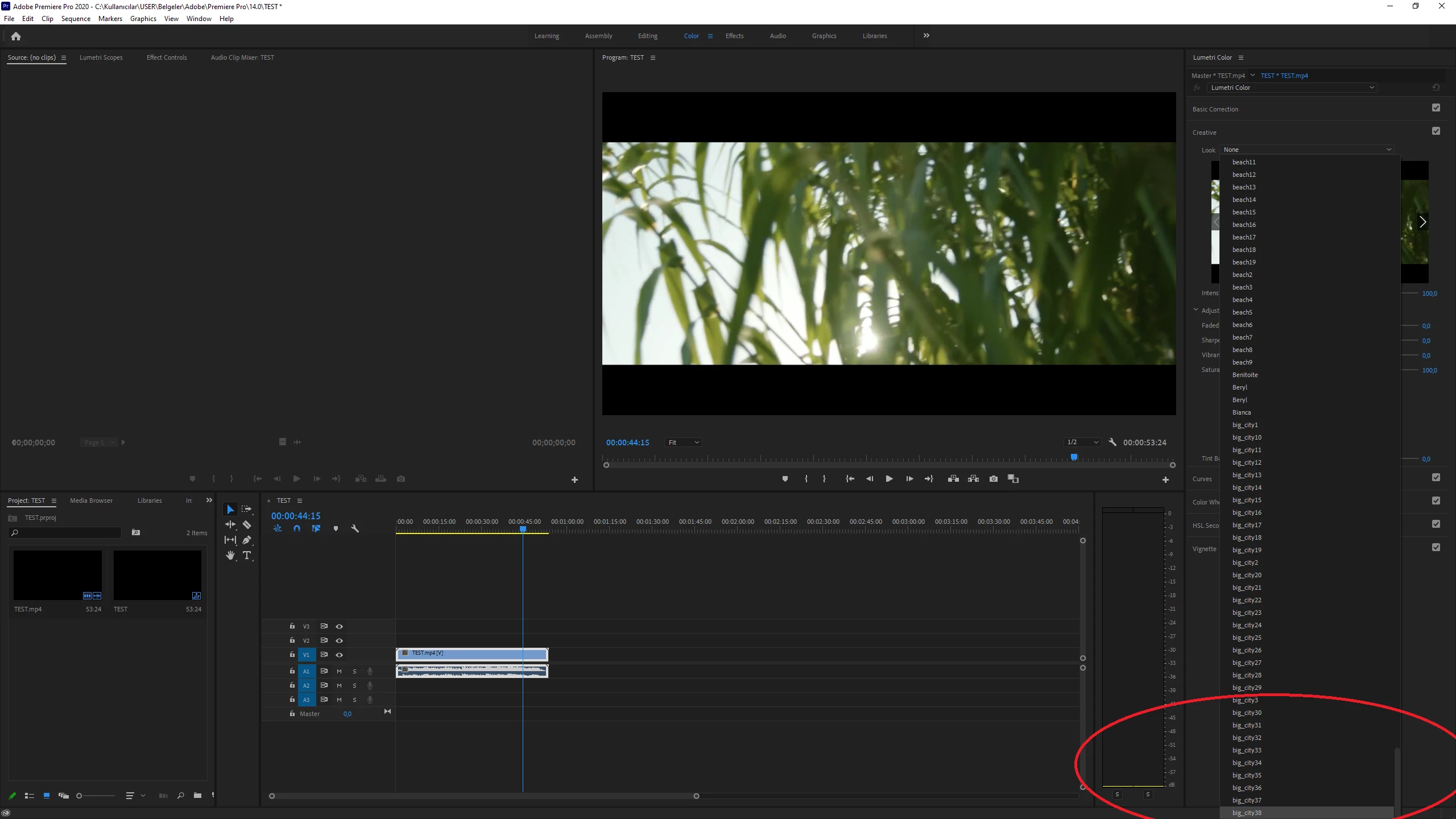Toggle V1 track eye visibility
This screenshot has height=819, width=1456.
click(x=340, y=655)
